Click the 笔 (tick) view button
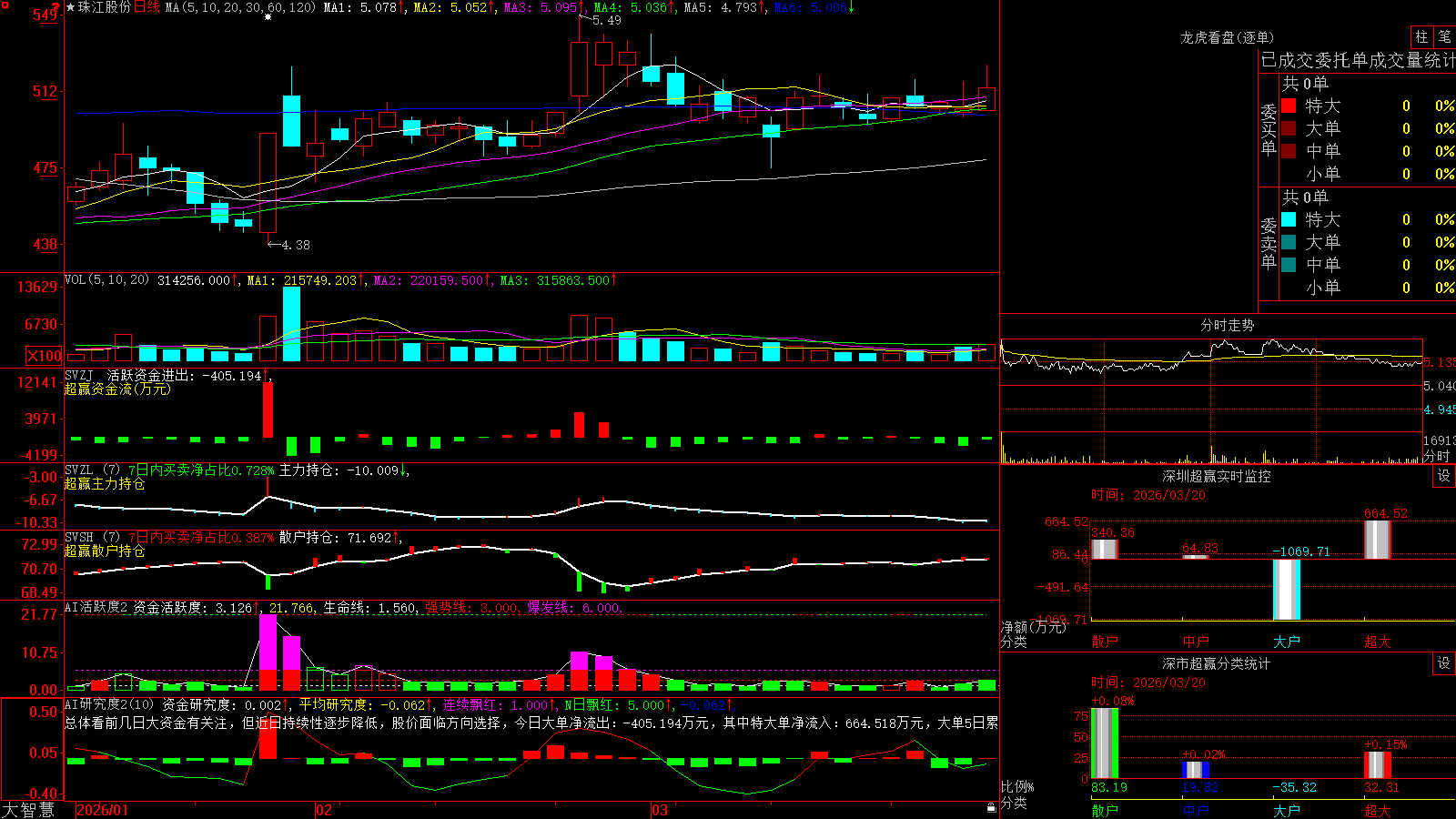Screen dimensions: 1456x819 (1445, 36)
